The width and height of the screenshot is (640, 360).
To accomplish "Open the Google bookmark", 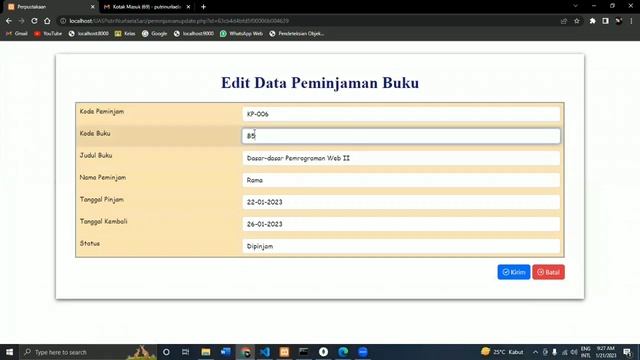I will 154,33.
